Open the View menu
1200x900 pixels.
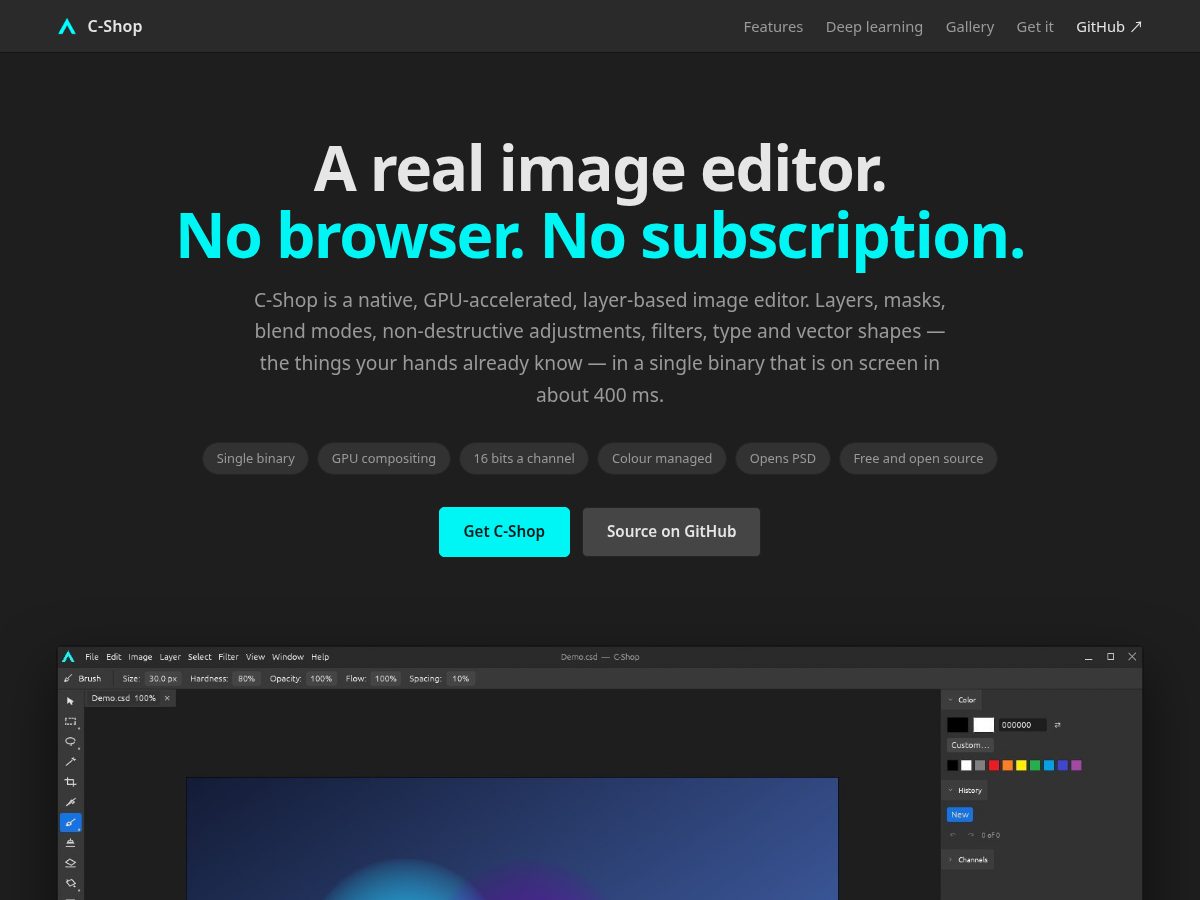[256, 657]
